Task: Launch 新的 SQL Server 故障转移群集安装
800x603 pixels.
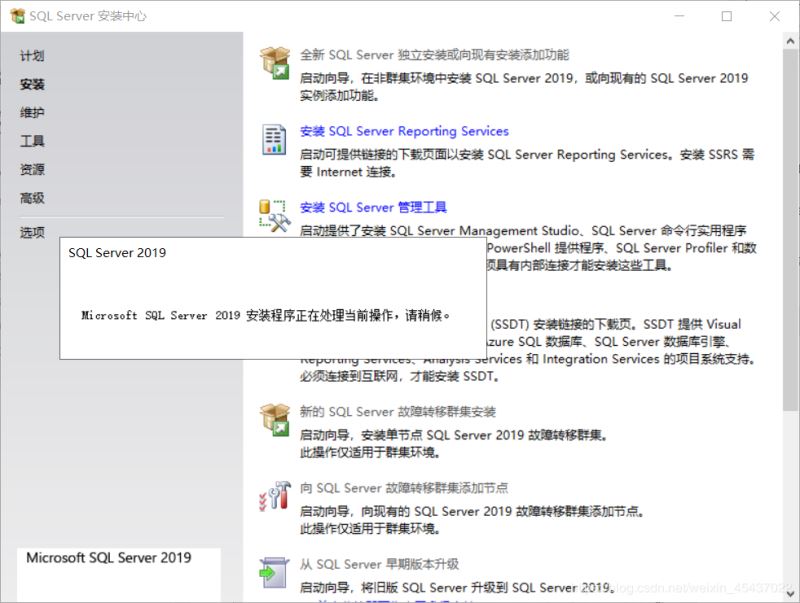Action: click(397, 411)
